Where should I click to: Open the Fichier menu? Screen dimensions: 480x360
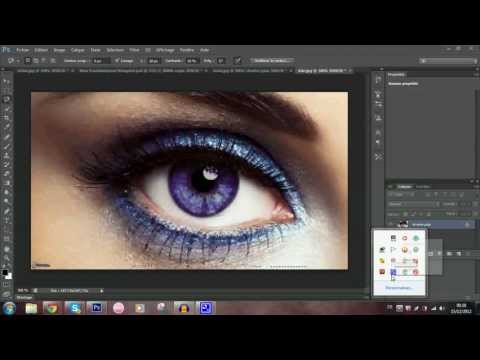click(x=23, y=50)
